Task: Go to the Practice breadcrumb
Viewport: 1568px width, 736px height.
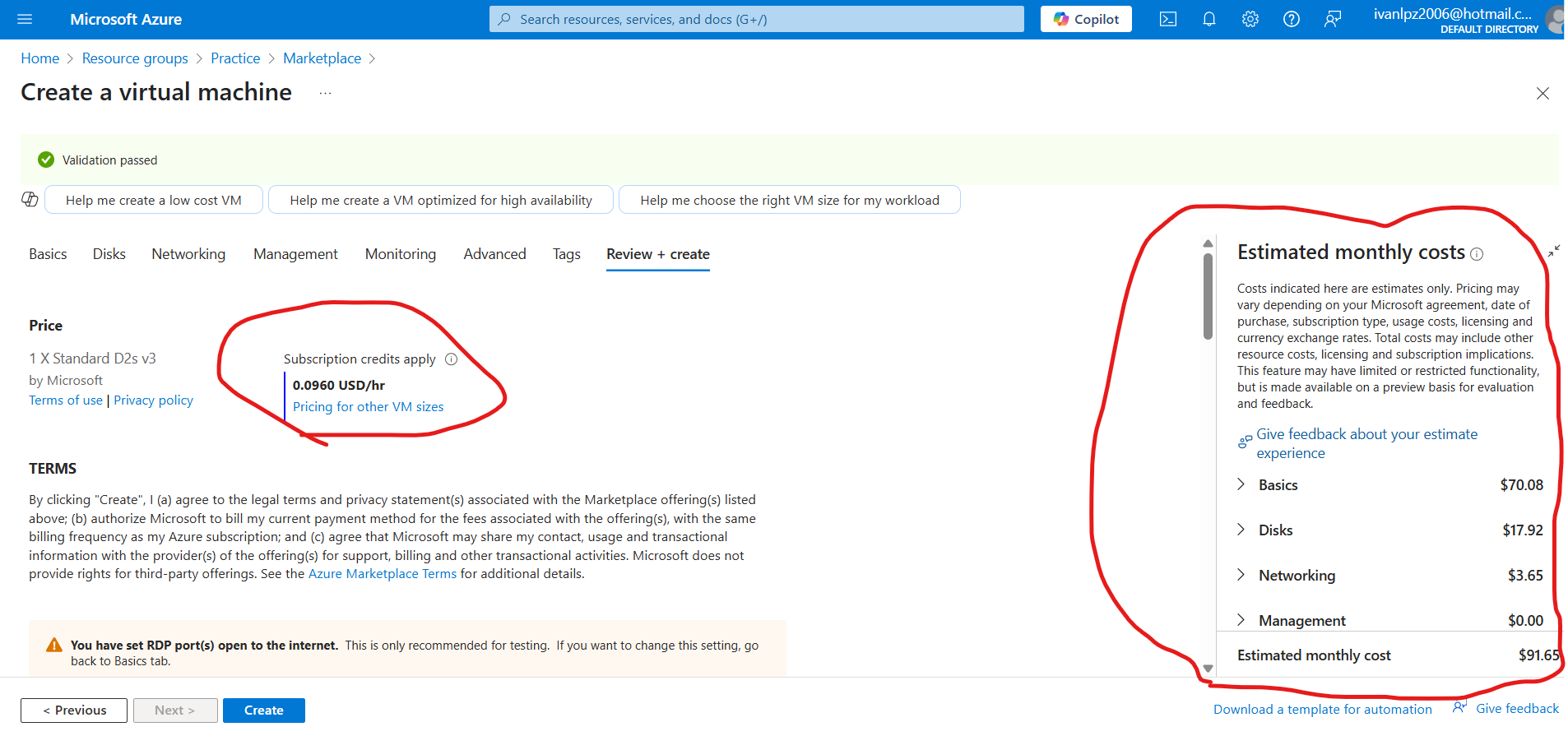Action: point(235,58)
